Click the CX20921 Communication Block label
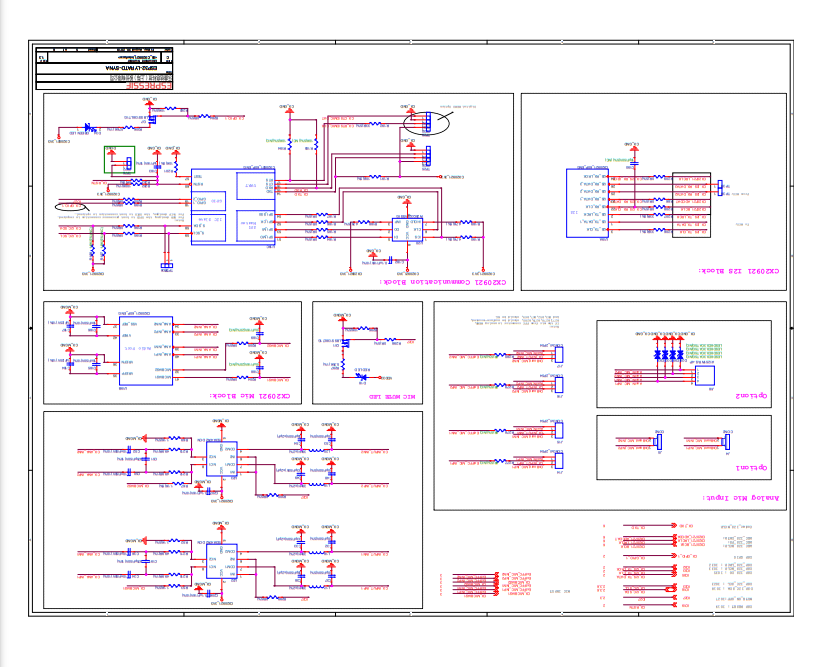Viewport: 838px width, 667px height. point(443,282)
